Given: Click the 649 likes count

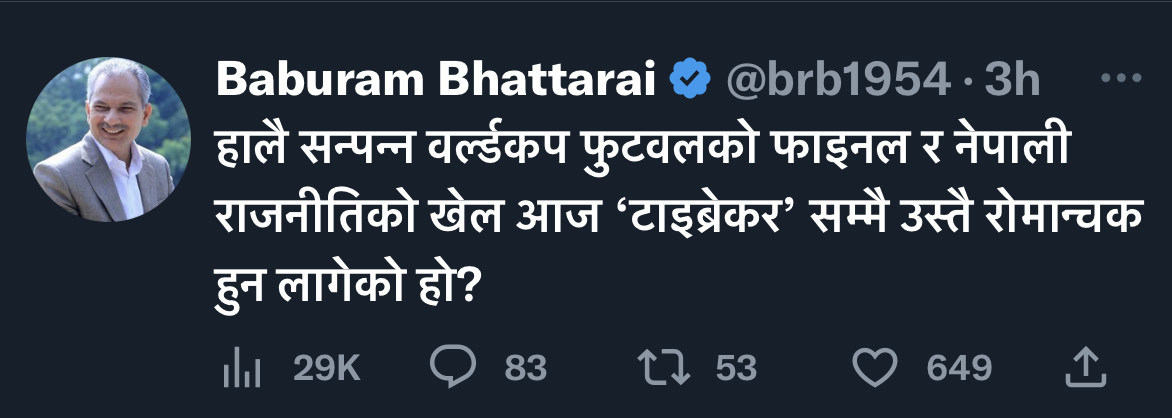Looking at the screenshot, I should (x=959, y=368).
